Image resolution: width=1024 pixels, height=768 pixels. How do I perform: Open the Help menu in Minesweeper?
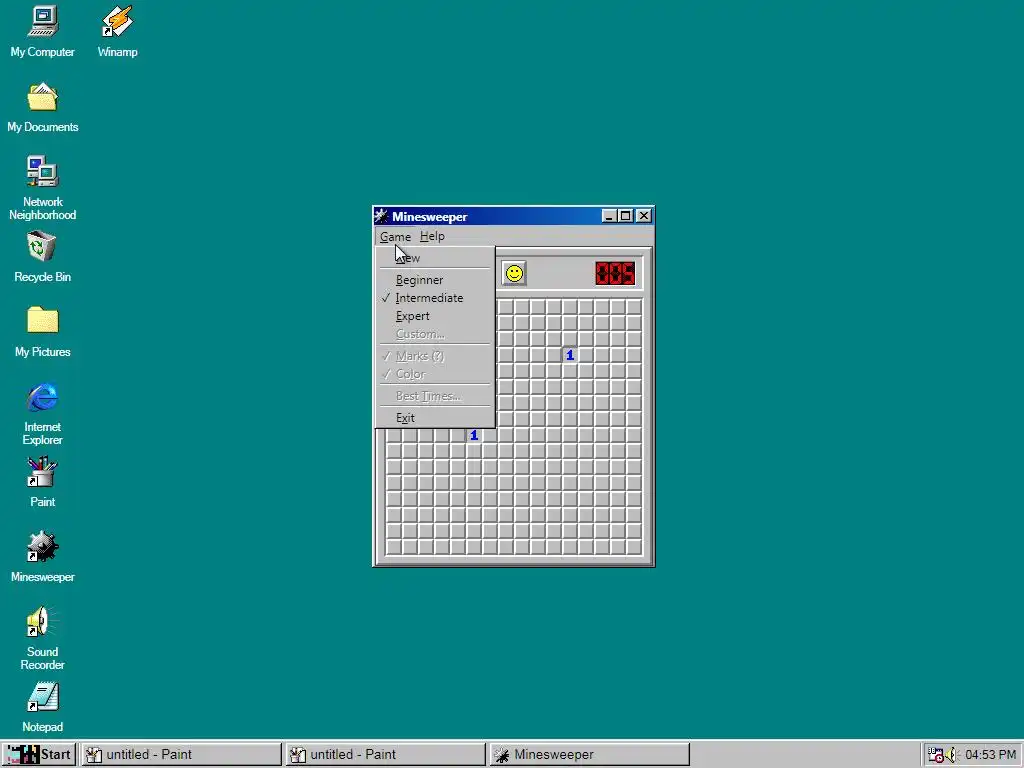[x=432, y=236]
